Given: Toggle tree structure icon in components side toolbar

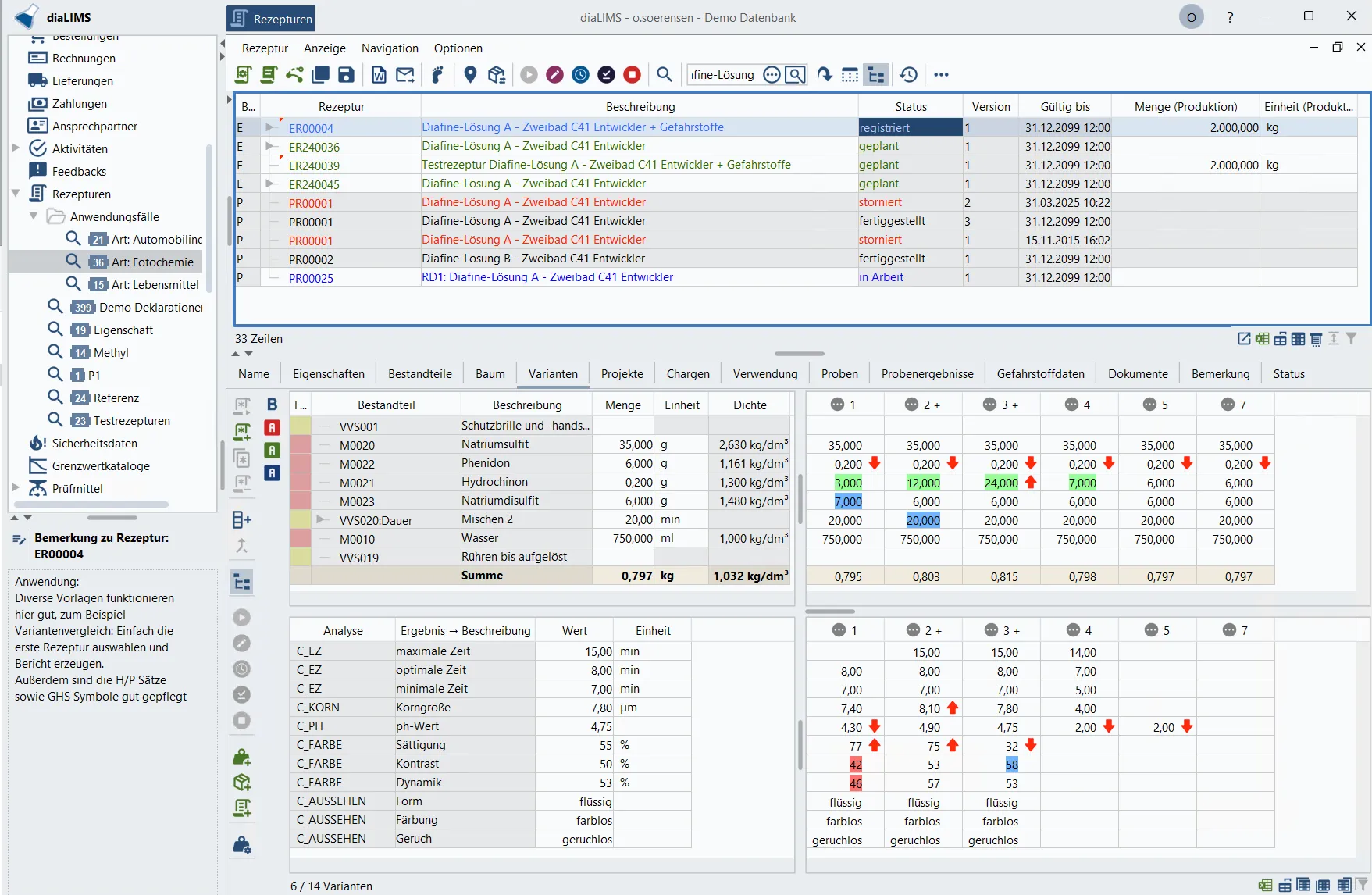Looking at the screenshot, I should pyautogui.click(x=242, y=582).
